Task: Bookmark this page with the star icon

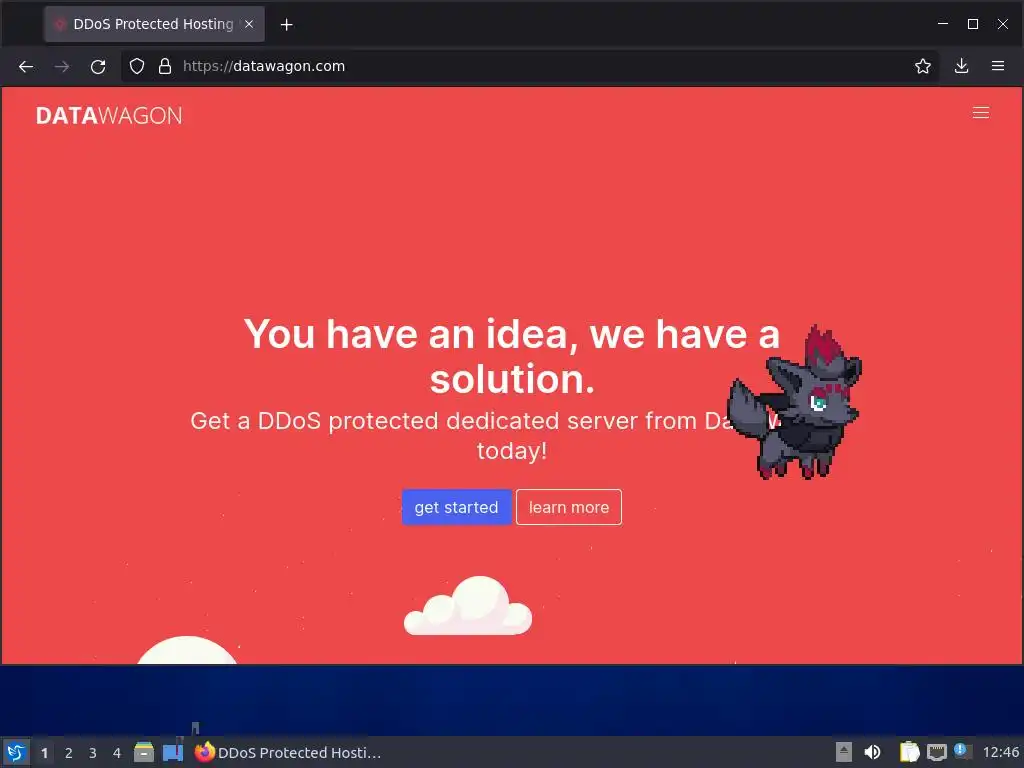Action: pyautogui.click(x=922, y=67)
